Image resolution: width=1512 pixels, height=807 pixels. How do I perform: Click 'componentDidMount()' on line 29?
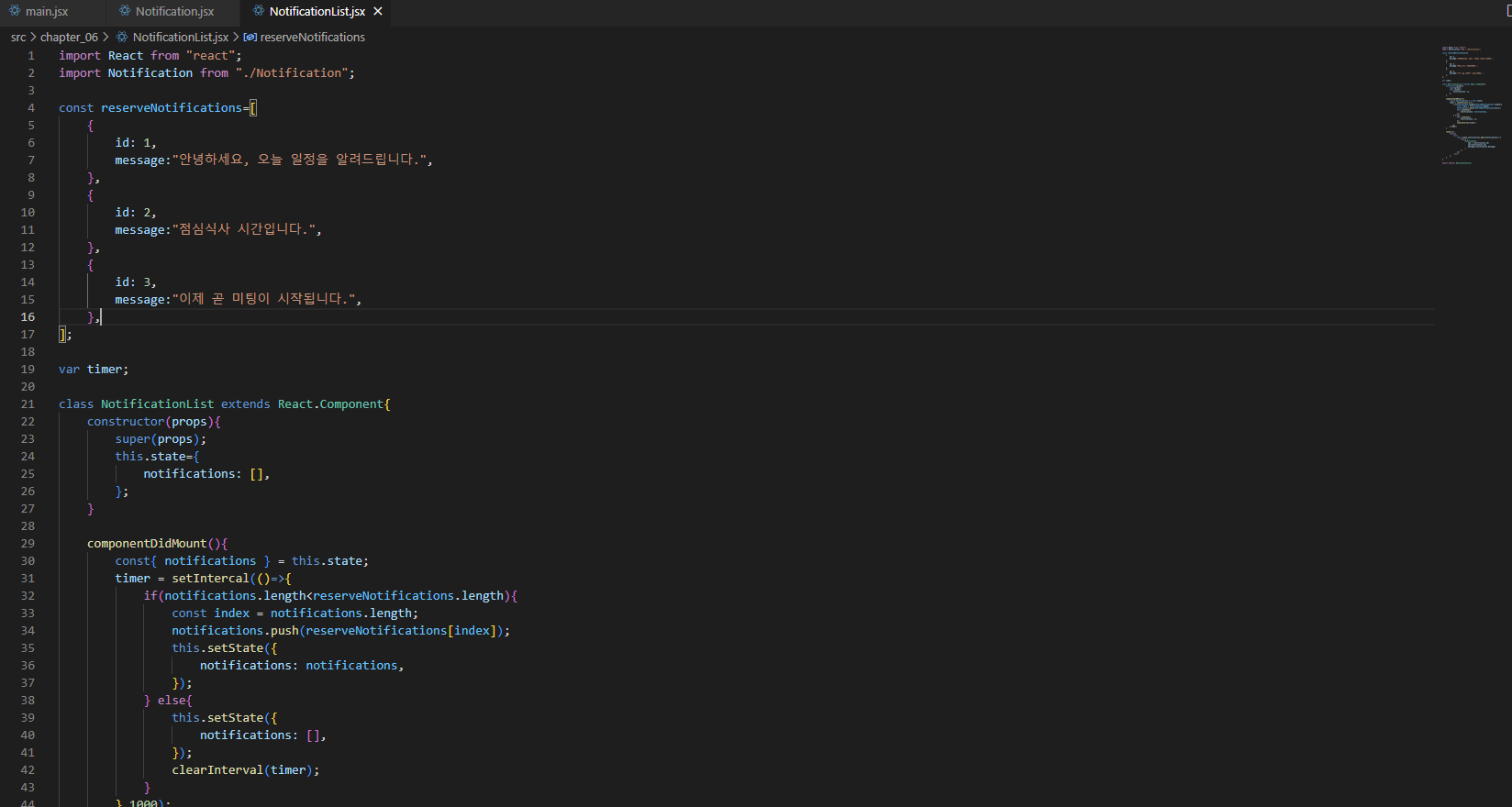tap(154, 544)
